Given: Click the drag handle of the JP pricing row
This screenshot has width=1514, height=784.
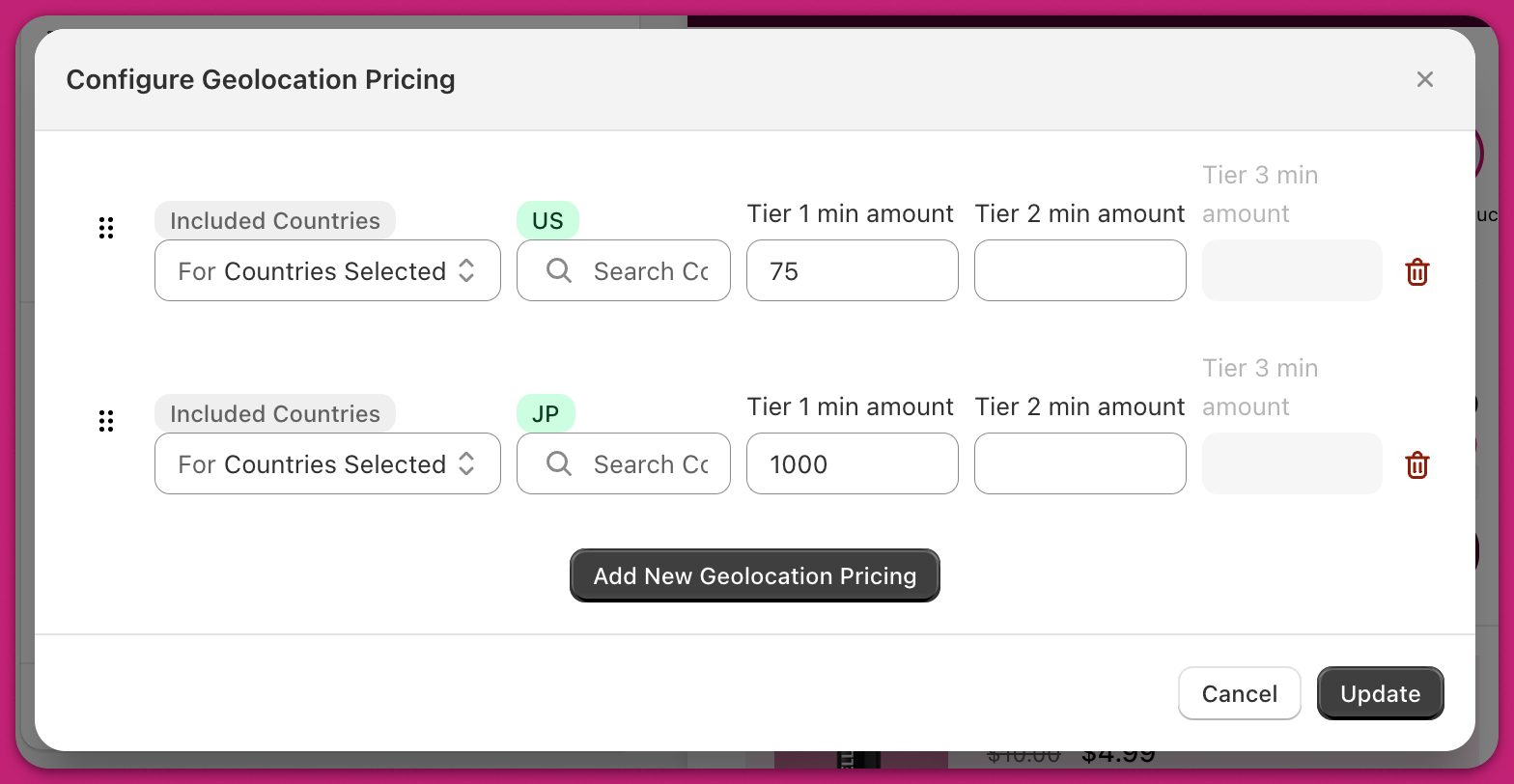Looking at the screenshot, I should point(106,421).
